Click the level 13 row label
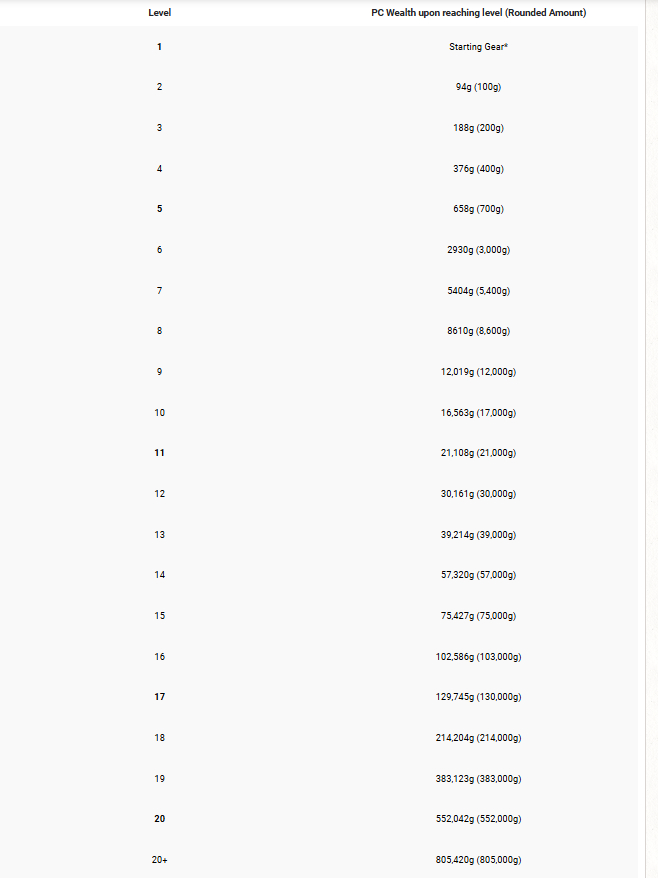This screenshot has height=878, width=658. pos(159,535)
